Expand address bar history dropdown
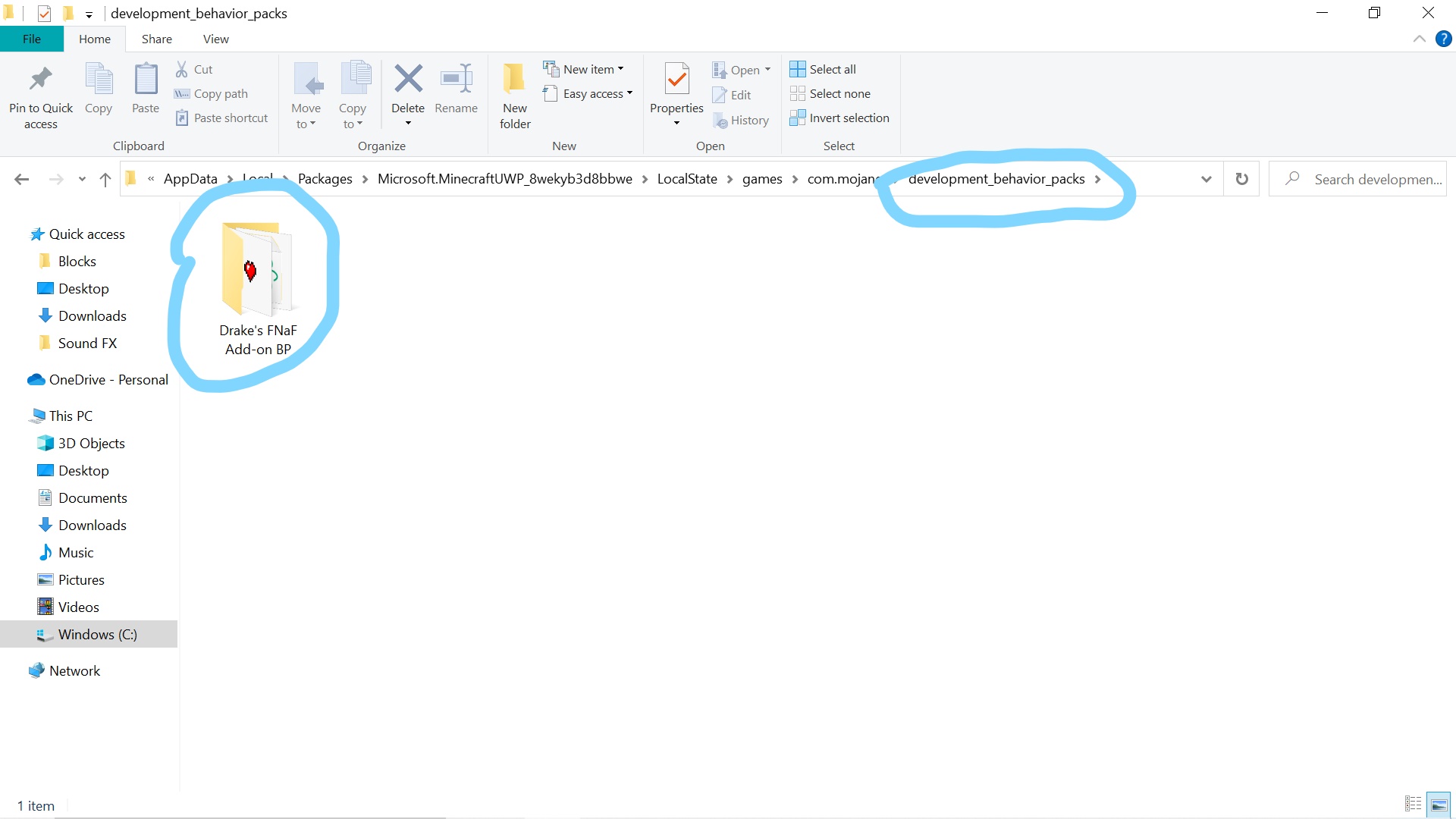The height and width of the screenshot is (819, 1456). coord(1206,179)
